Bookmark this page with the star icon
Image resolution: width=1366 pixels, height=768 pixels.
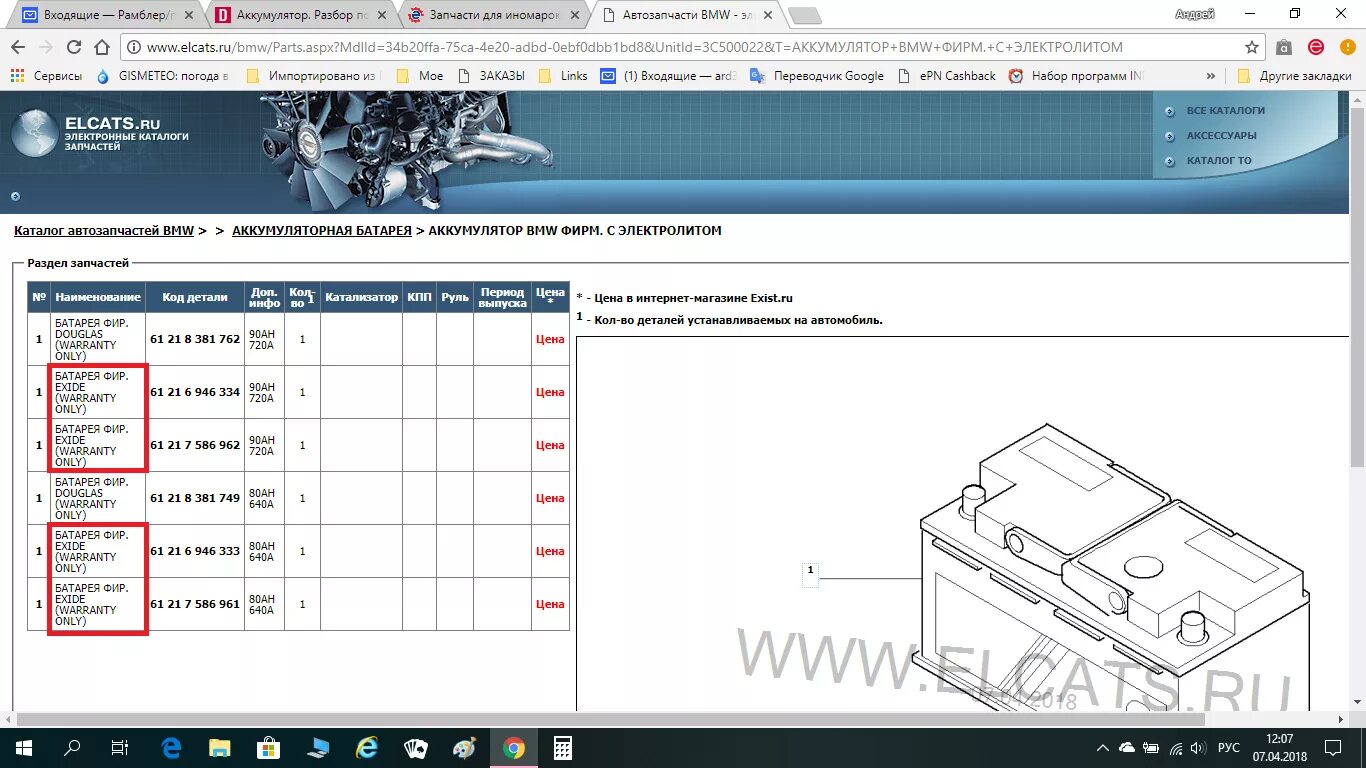click(x=1251, y=47)
